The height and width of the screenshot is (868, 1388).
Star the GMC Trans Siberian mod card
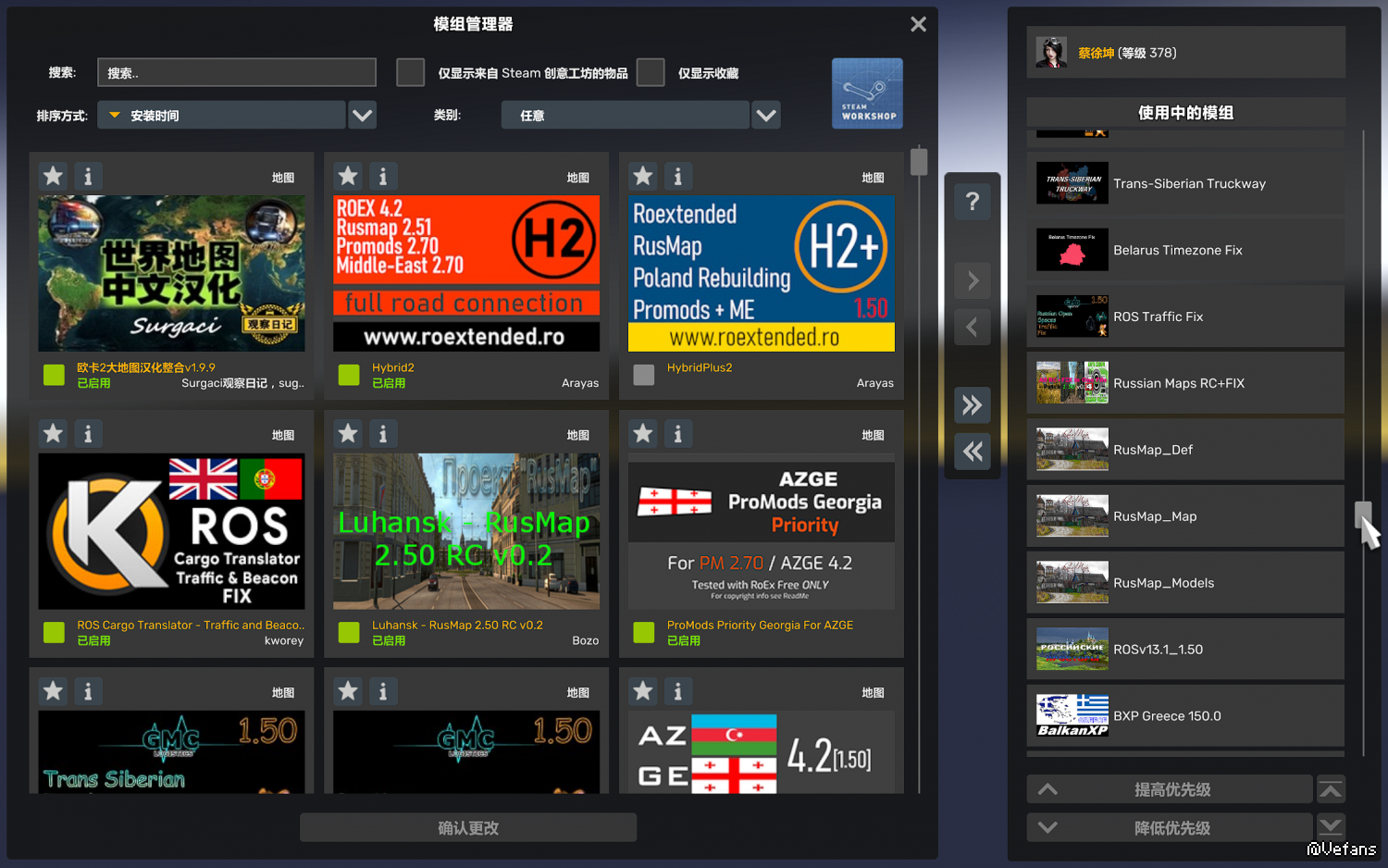coord(54,690)
